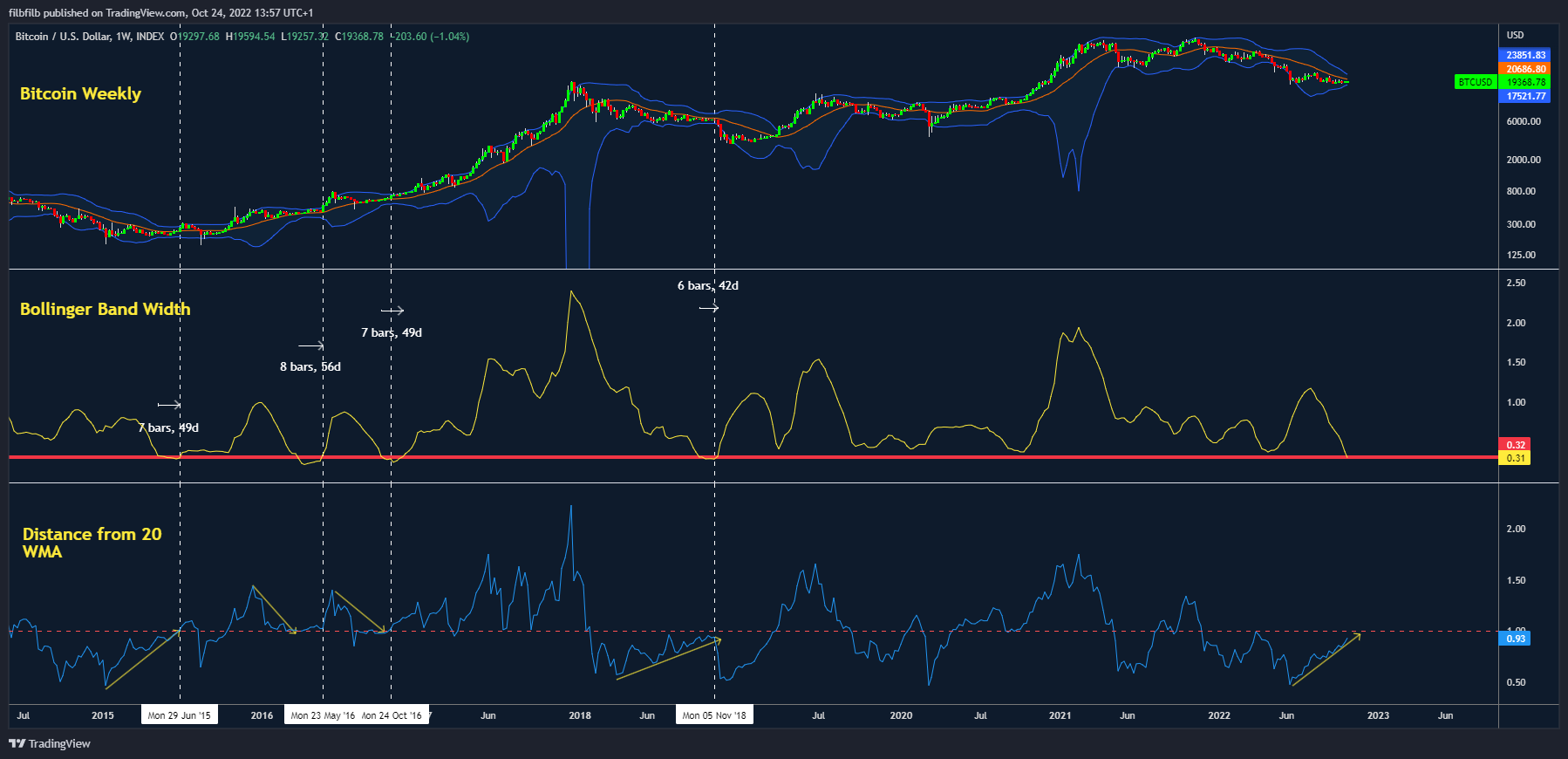Select the blue 23851.83 upper band price tag
Image resolution: width=1568 pixels, height=759 pixels.
(1524, 55)
